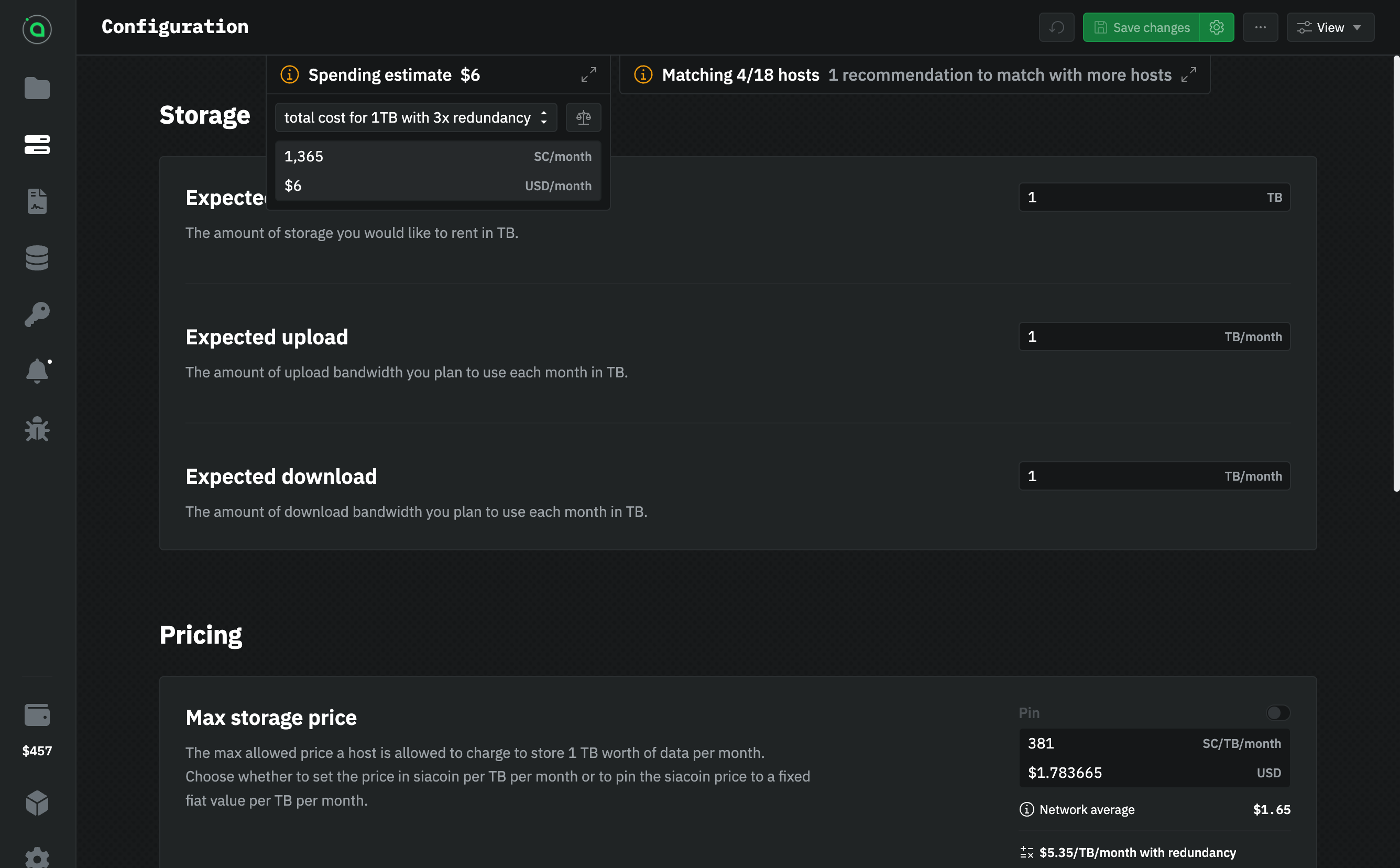
Task: Open the ellipsis more-actions menu
Action: coord(1260,28)
